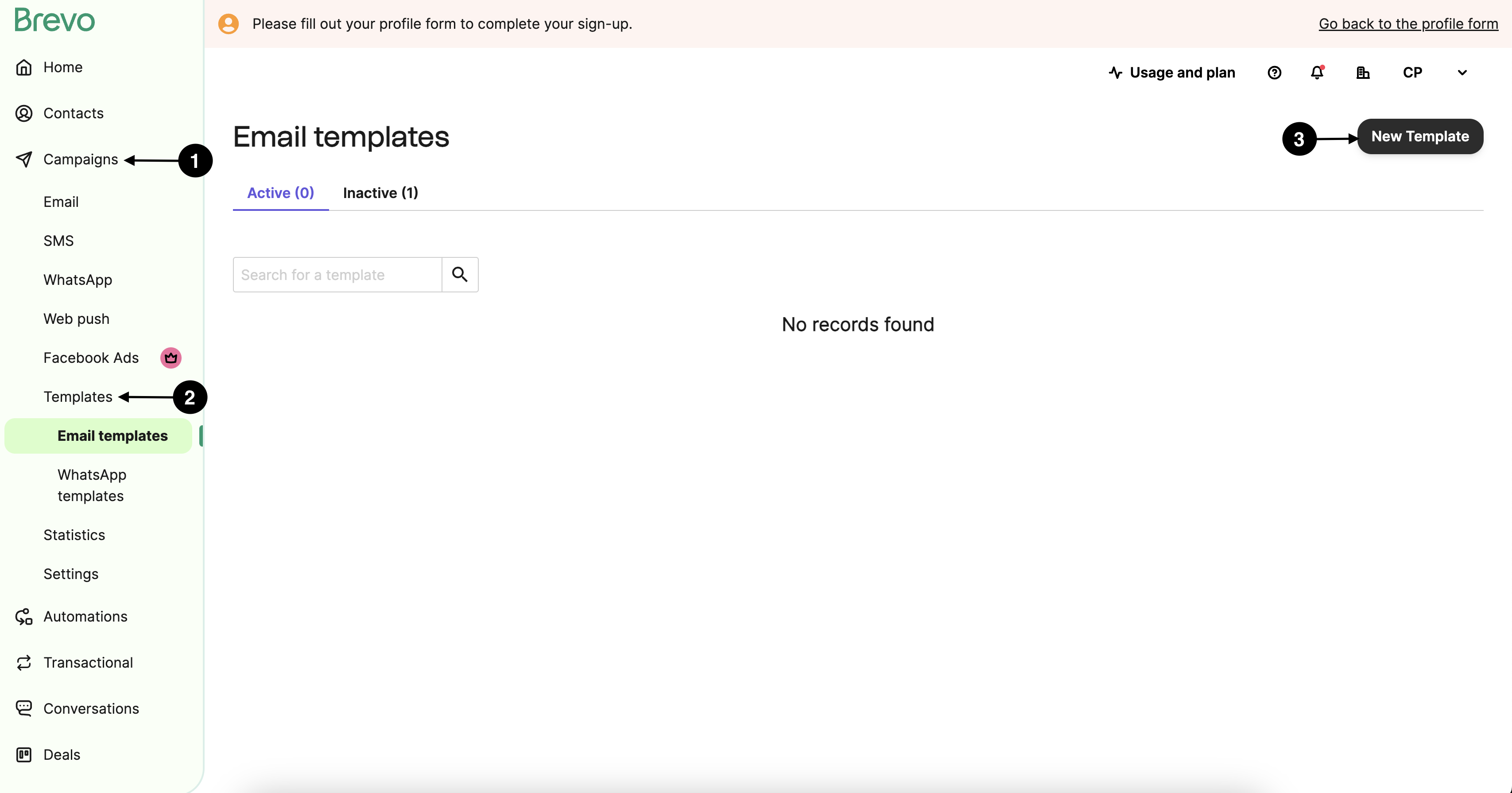Click the Conversations chat icon
The width and height of the screenshot is (1512, 793).
point(23,708)
